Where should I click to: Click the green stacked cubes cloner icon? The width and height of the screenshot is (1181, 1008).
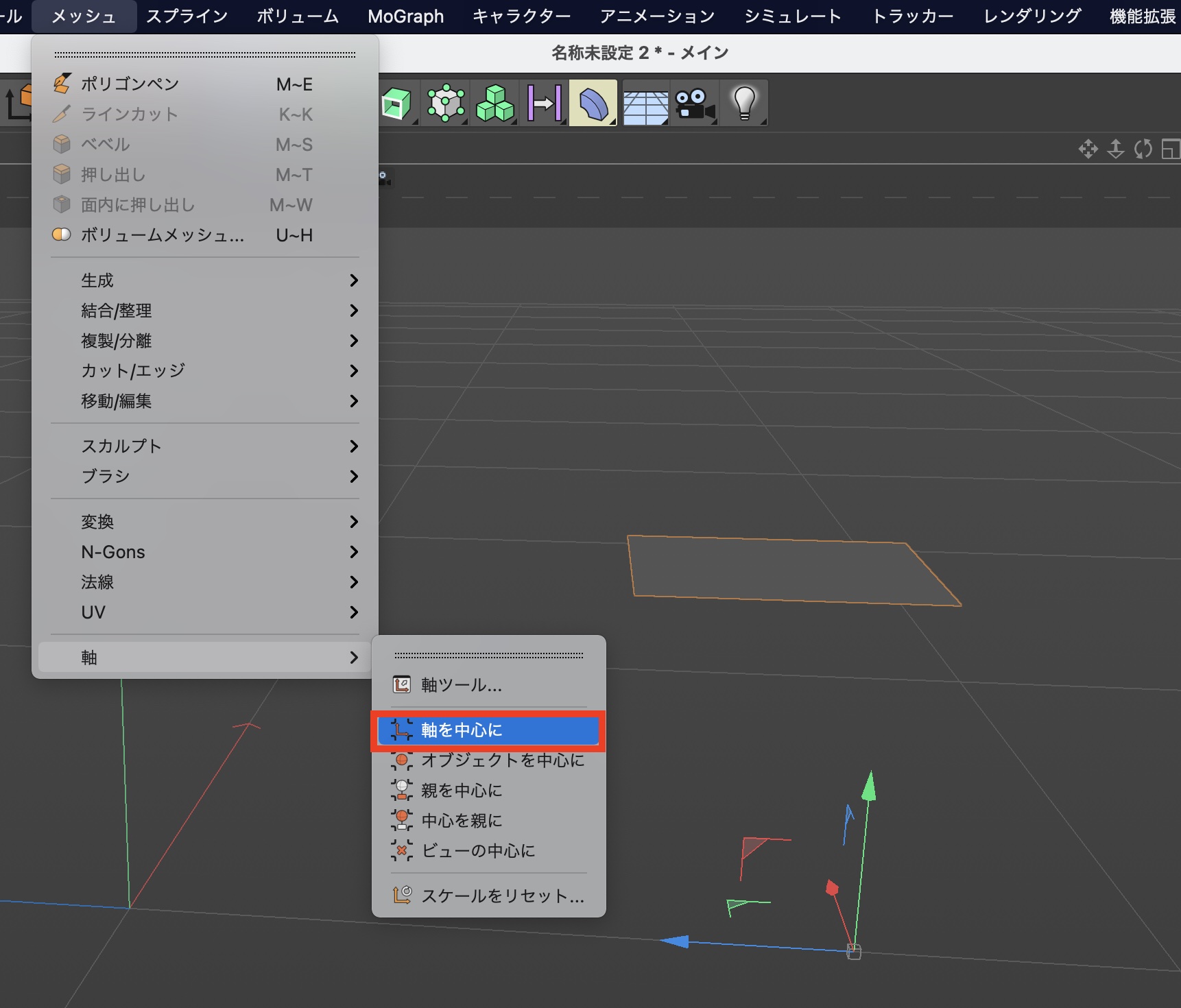(x=494, y=104)
